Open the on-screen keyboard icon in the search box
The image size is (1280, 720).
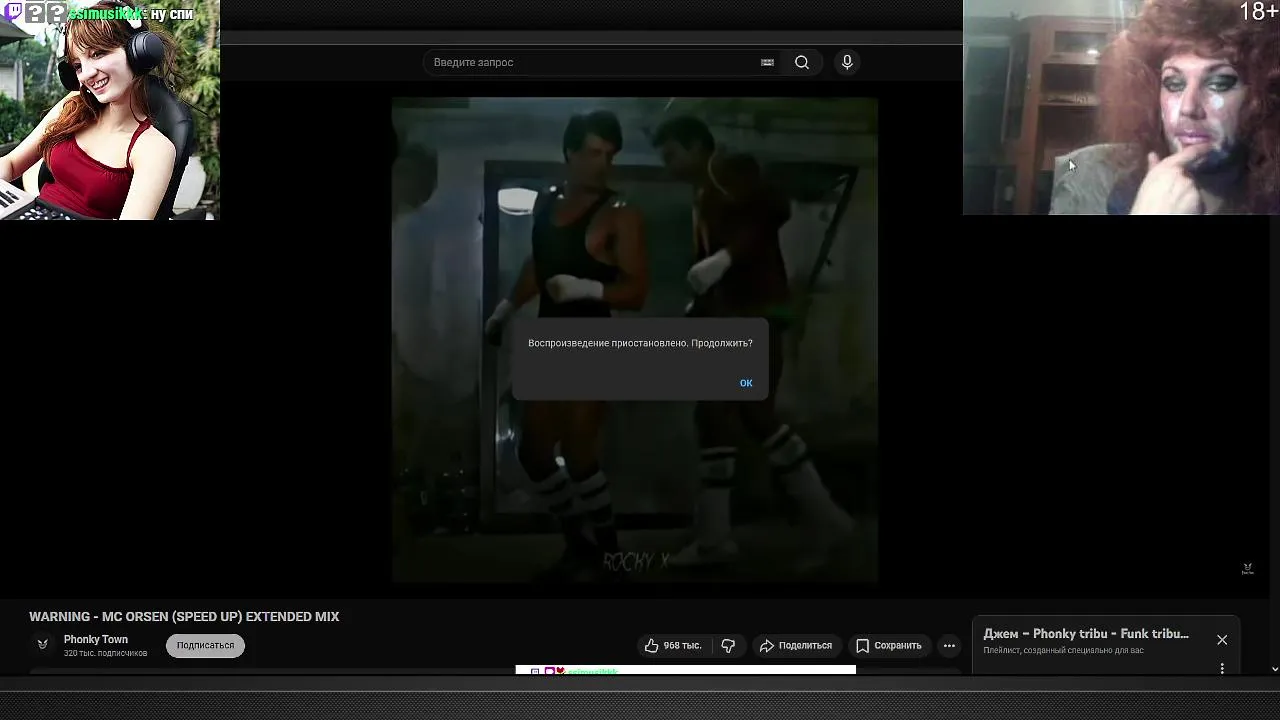click(x=767, y=62)
